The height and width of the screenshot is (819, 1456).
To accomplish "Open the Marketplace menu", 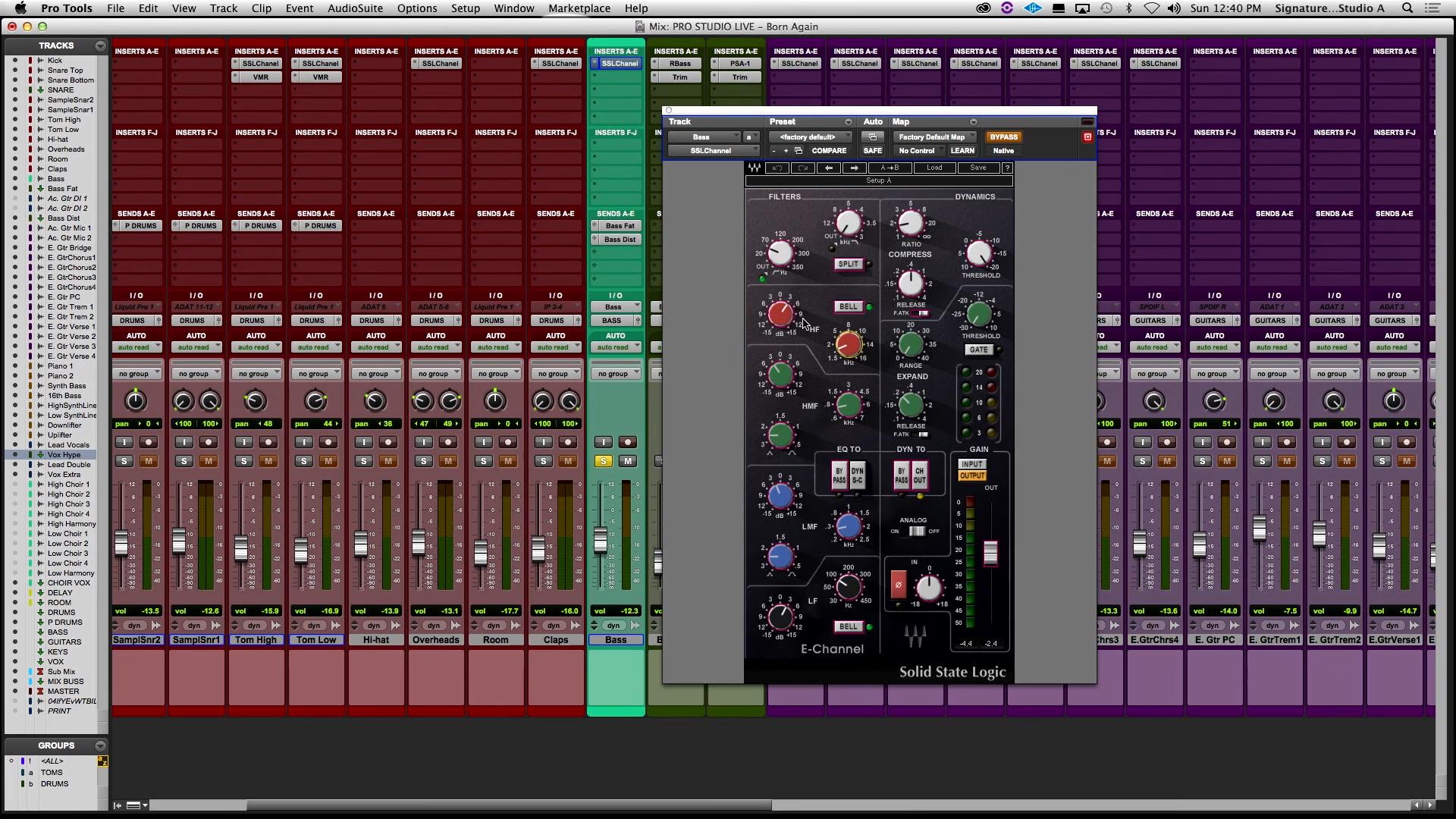I will click(x=579, y=8).
